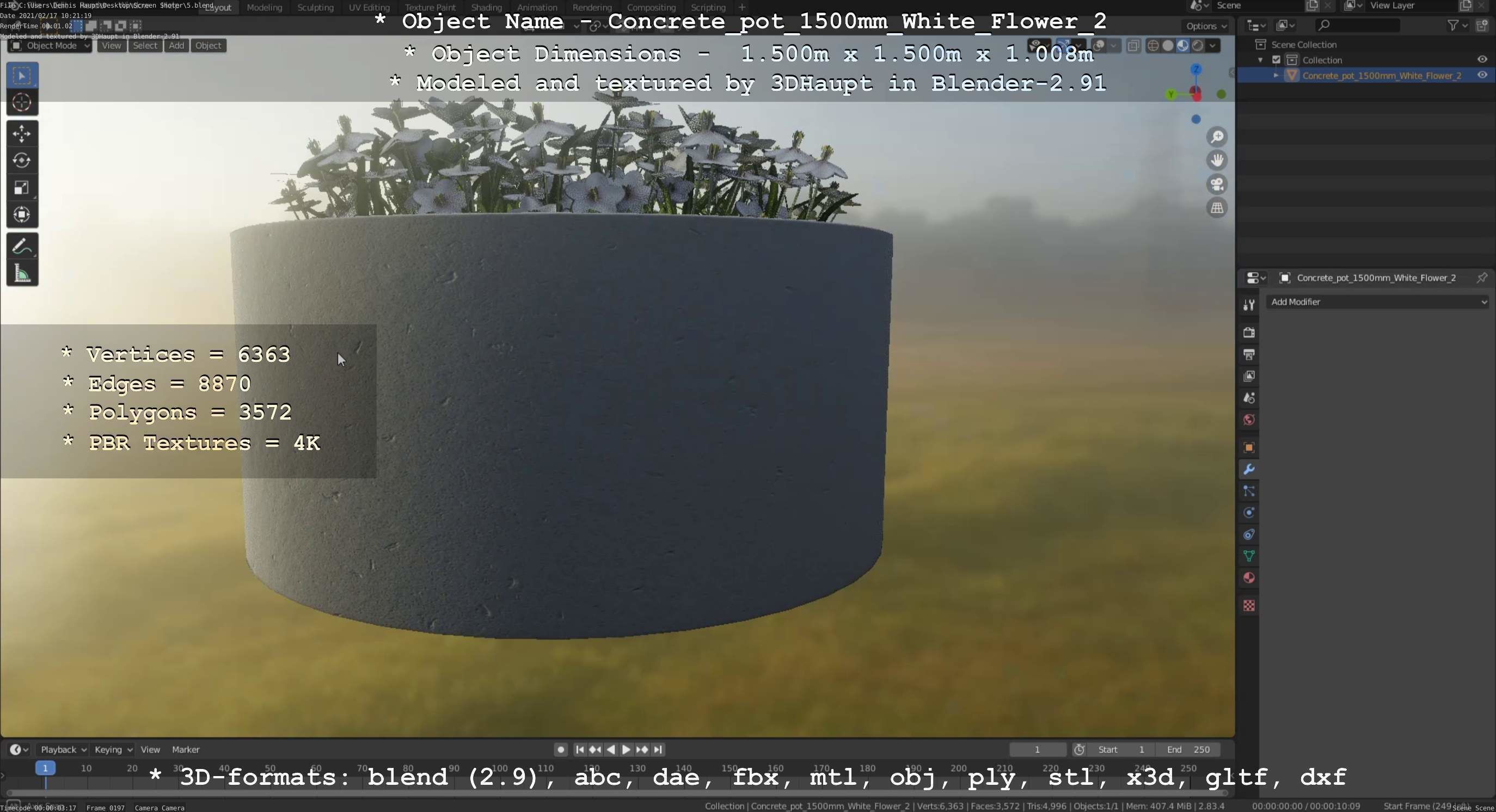
Task: Hide Concrete_pot_1500mm_White_Flower_2 via eye icon
Action: [1482, 76]
